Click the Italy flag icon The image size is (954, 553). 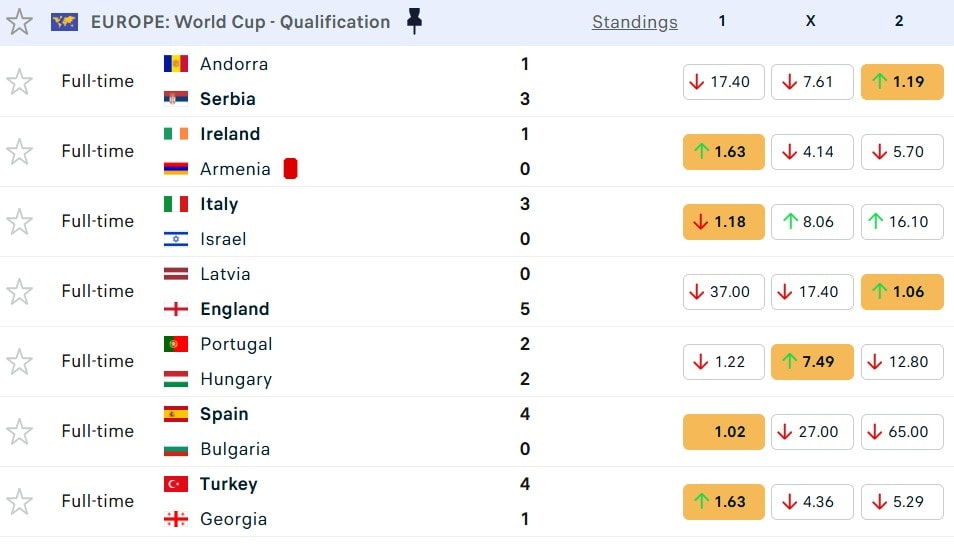176,204
